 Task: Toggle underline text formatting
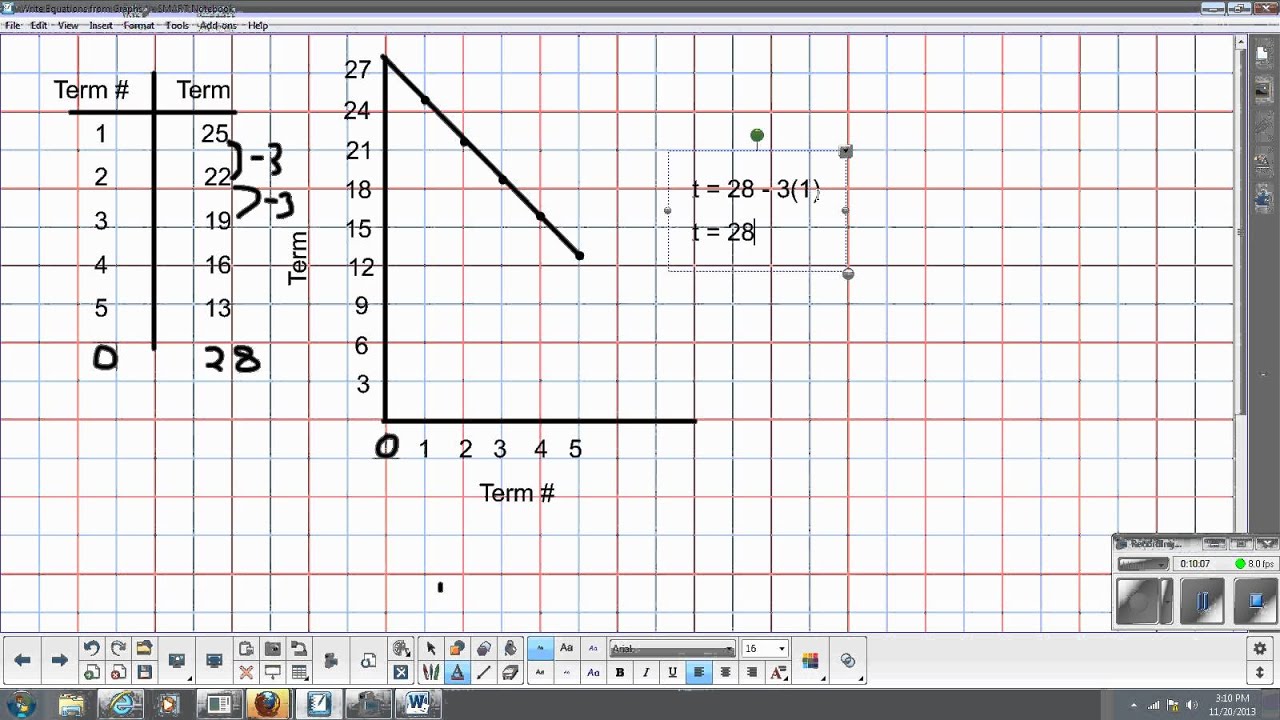point(672,672)
